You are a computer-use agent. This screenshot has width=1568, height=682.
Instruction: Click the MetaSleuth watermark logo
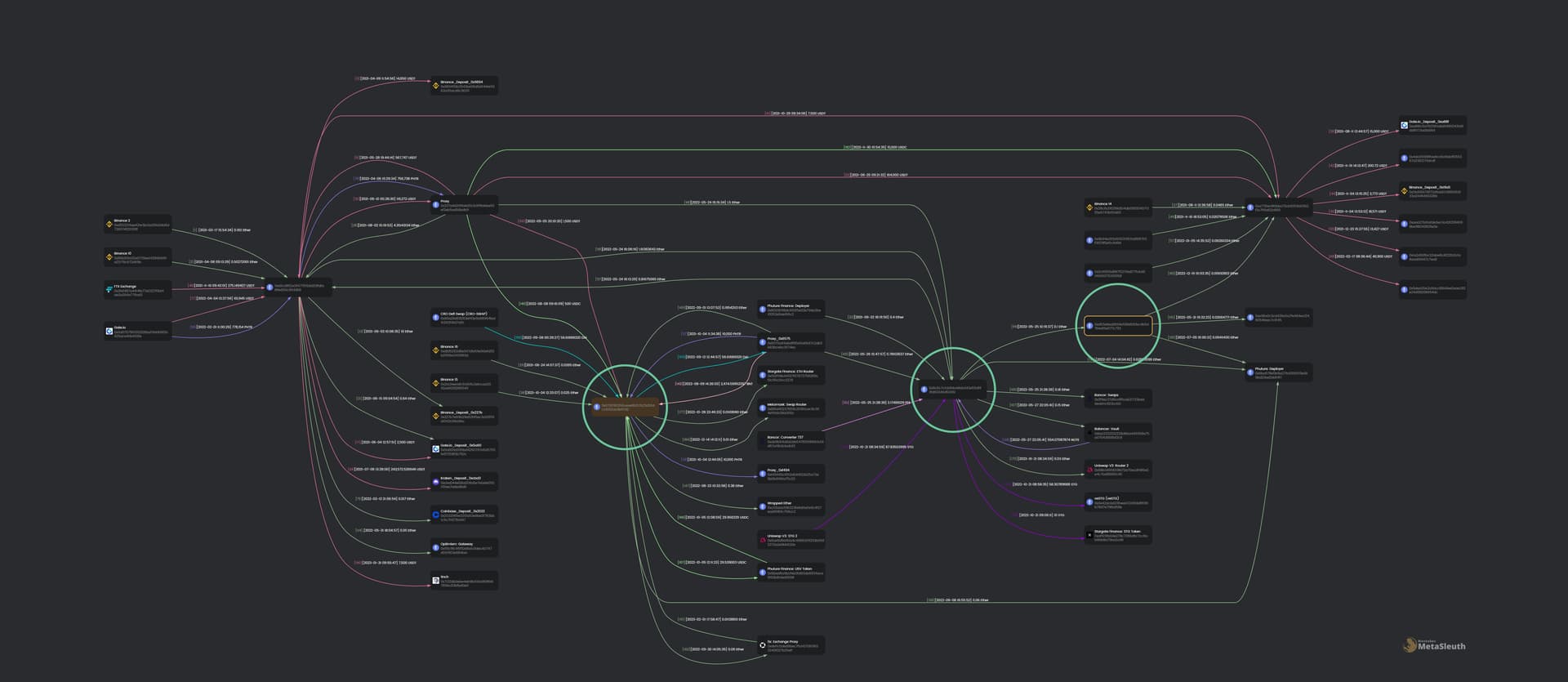(x=1410, y=645)
